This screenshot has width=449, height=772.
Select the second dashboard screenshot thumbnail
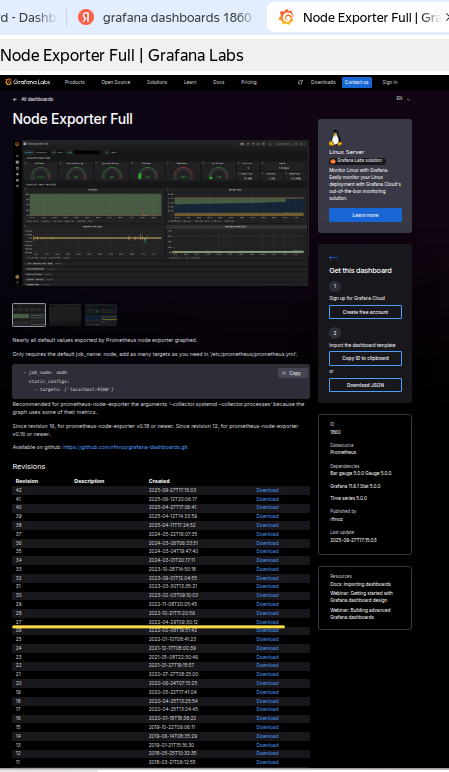pyautogui.click(x=65, y=315)
